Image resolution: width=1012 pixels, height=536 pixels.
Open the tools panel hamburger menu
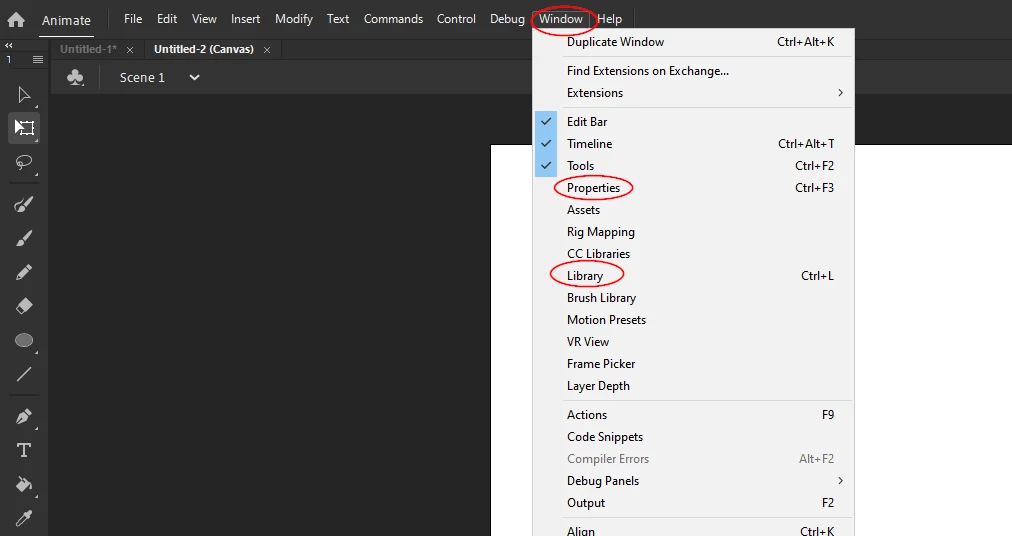coord(38,59)
